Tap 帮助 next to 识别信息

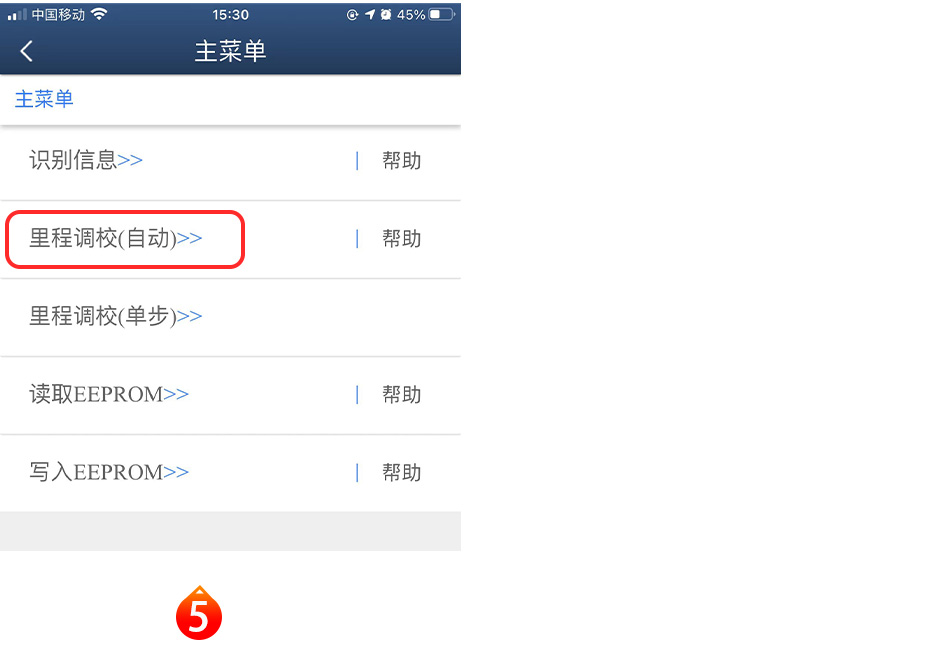[x=402, y=161]
